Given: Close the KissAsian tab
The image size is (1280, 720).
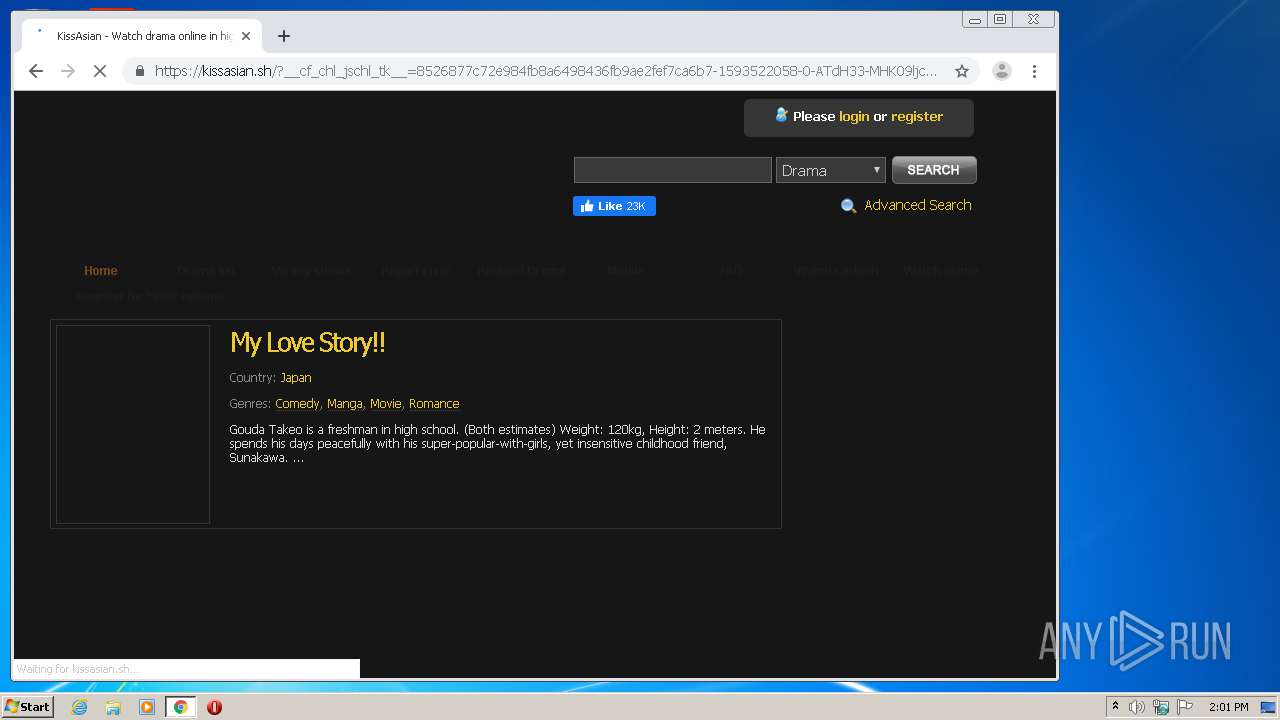Looking at the screenshot, I should click(x=246, y=36).
